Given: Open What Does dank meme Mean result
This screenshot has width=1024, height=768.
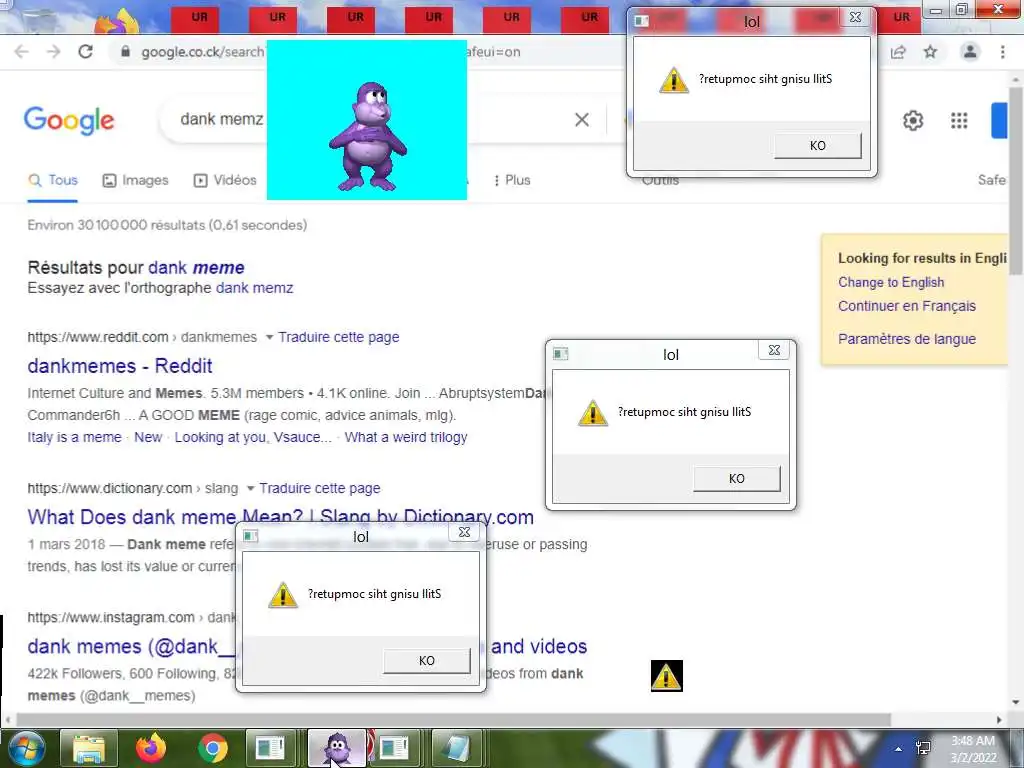Looking at the screenshot, I should coord(281,517).
